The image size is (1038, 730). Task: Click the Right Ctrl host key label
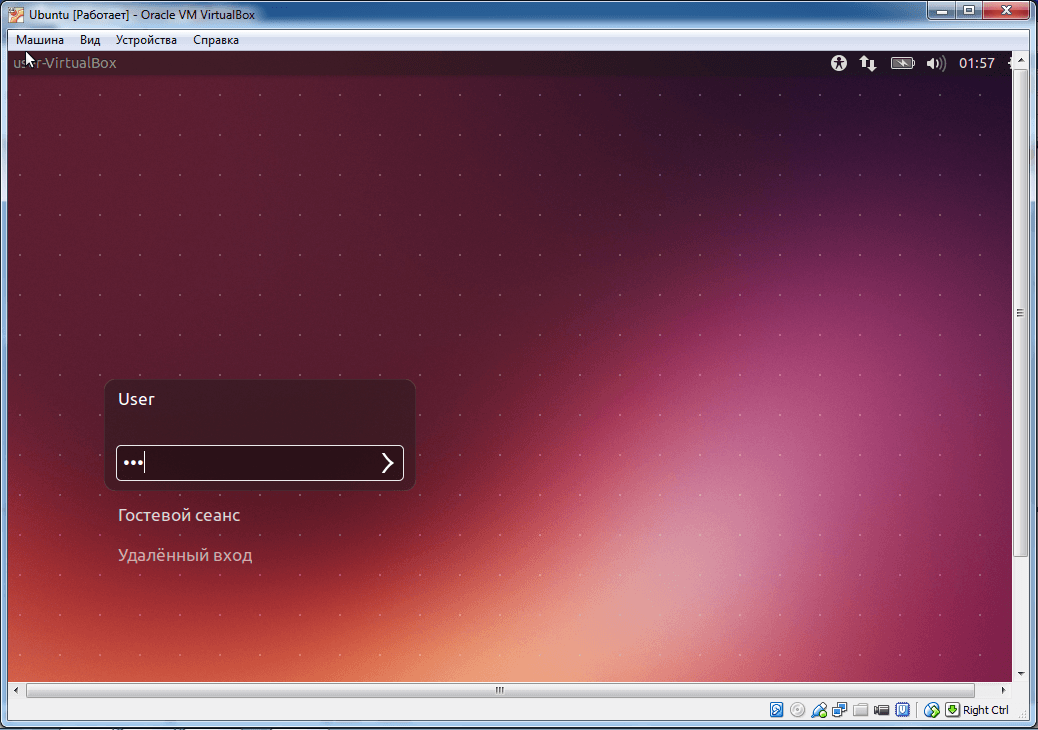(x=986, y=710)
